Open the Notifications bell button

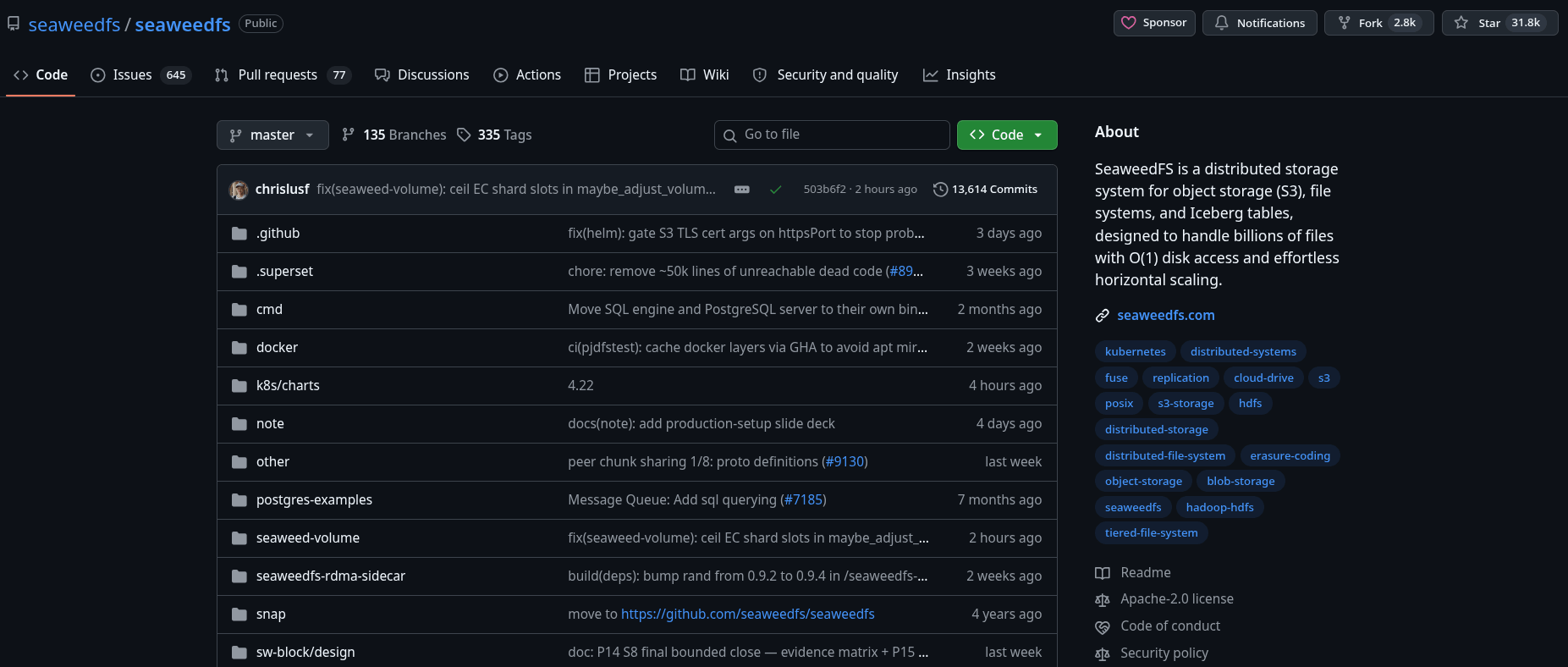click(x=1259, y=23)
